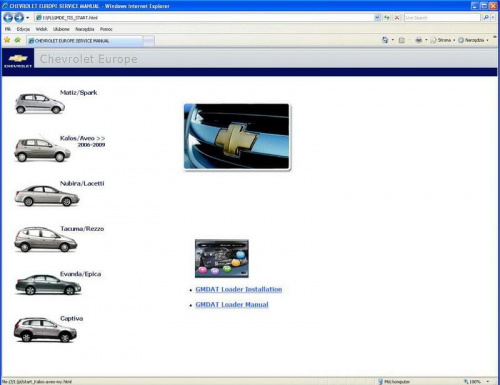Open the Narzędzia menu in the menu bar
Screen dimensions: 500x385
85,29
